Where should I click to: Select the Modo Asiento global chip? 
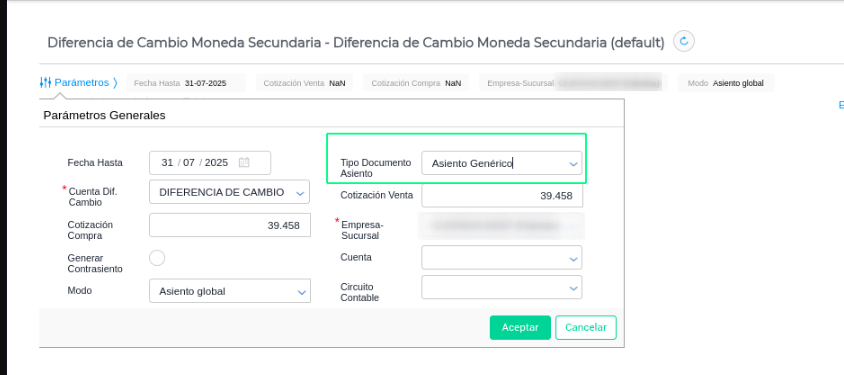(x=726, y=83)
